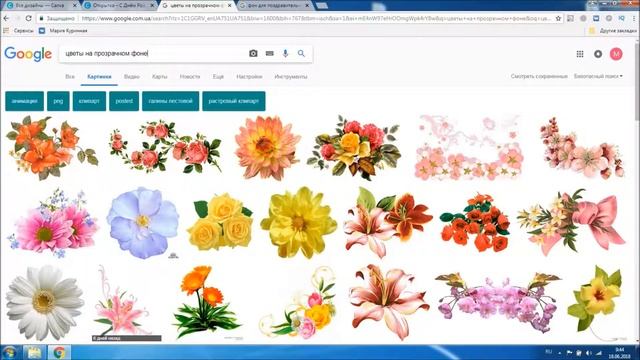The image size is (640, 360).
Task: Open the large yellow dahlia image
Action: (299, 222)
